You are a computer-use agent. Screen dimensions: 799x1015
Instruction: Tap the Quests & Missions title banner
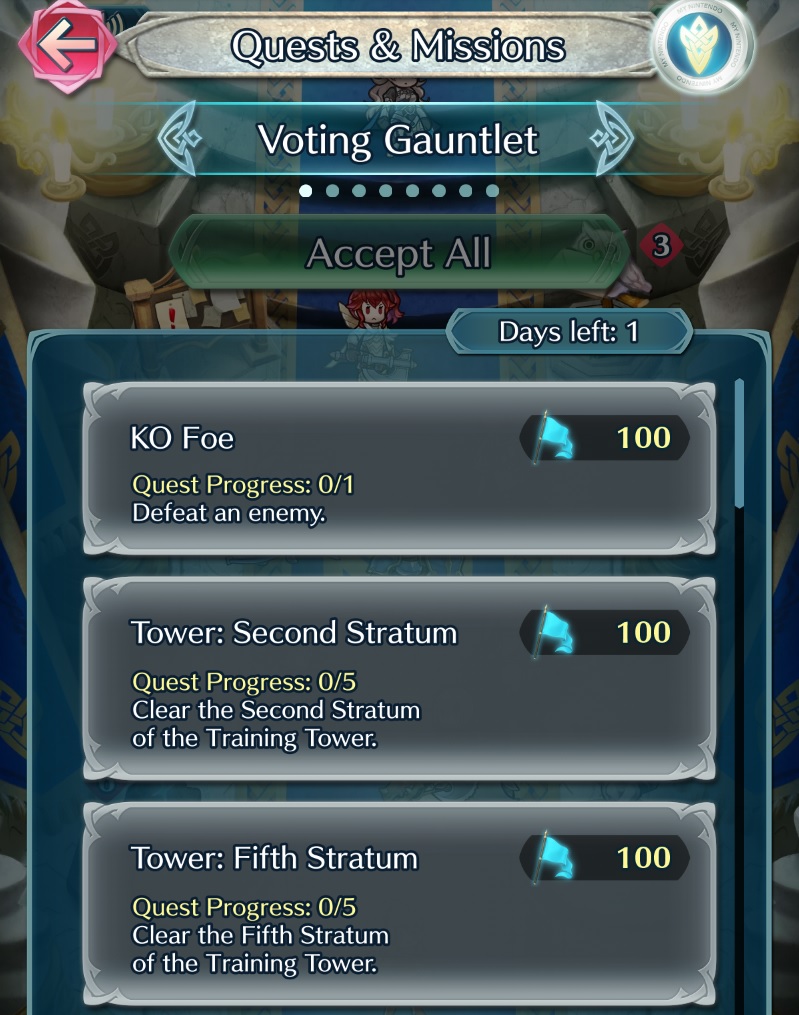397,46
